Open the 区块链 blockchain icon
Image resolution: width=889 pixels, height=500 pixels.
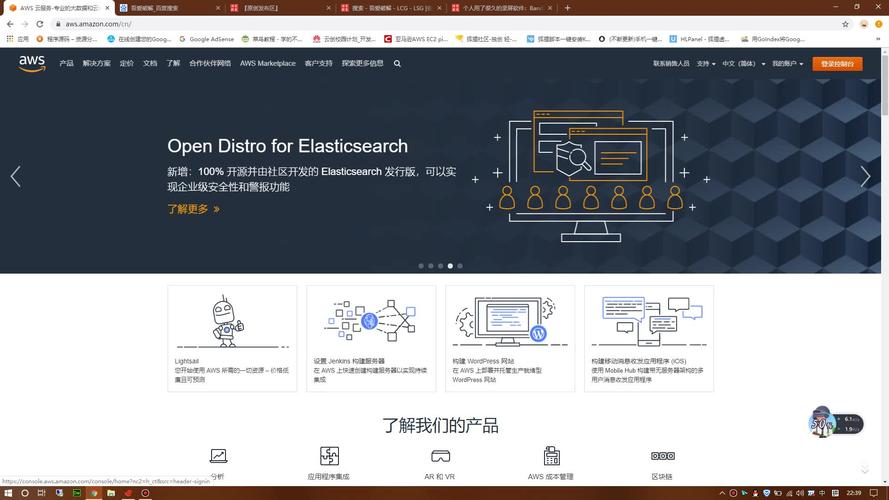[662, 456]
